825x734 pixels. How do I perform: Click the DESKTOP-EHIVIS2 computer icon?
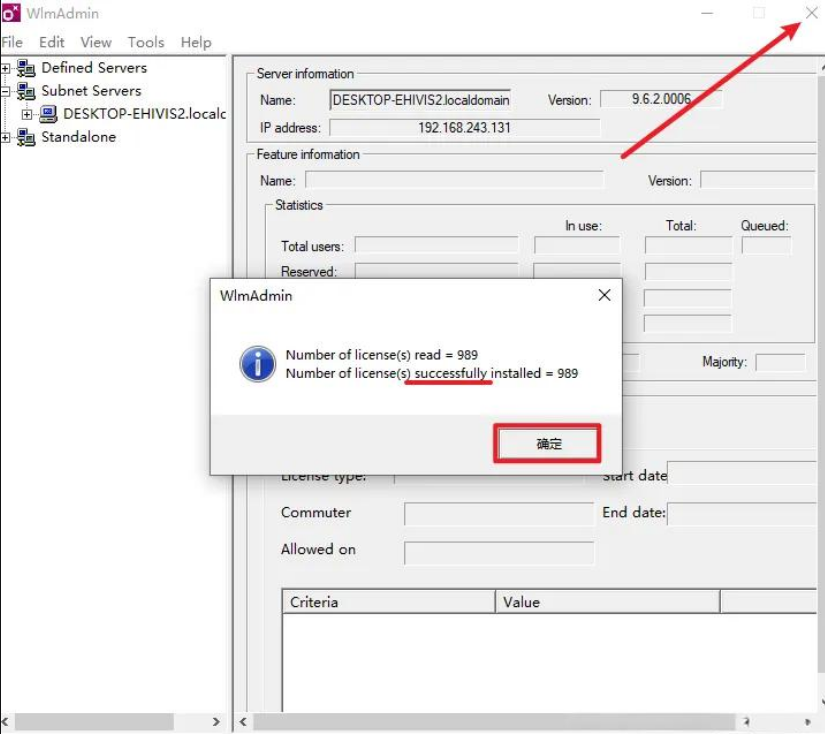48,114
